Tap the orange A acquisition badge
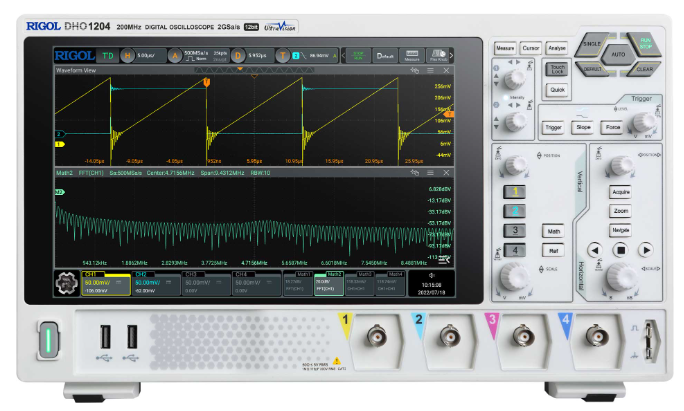 tap(175, 56)
